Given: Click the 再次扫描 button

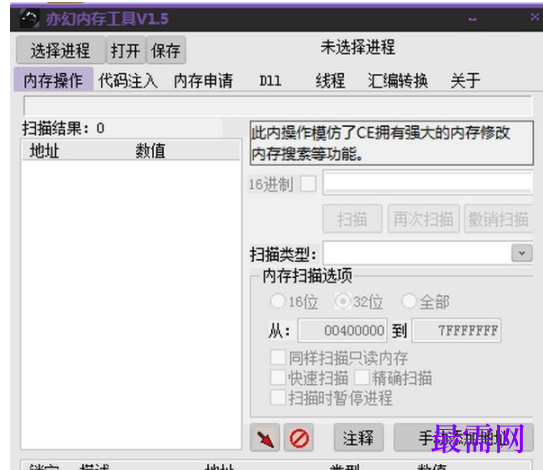Looking at the screenshot, I should point(423,219).
